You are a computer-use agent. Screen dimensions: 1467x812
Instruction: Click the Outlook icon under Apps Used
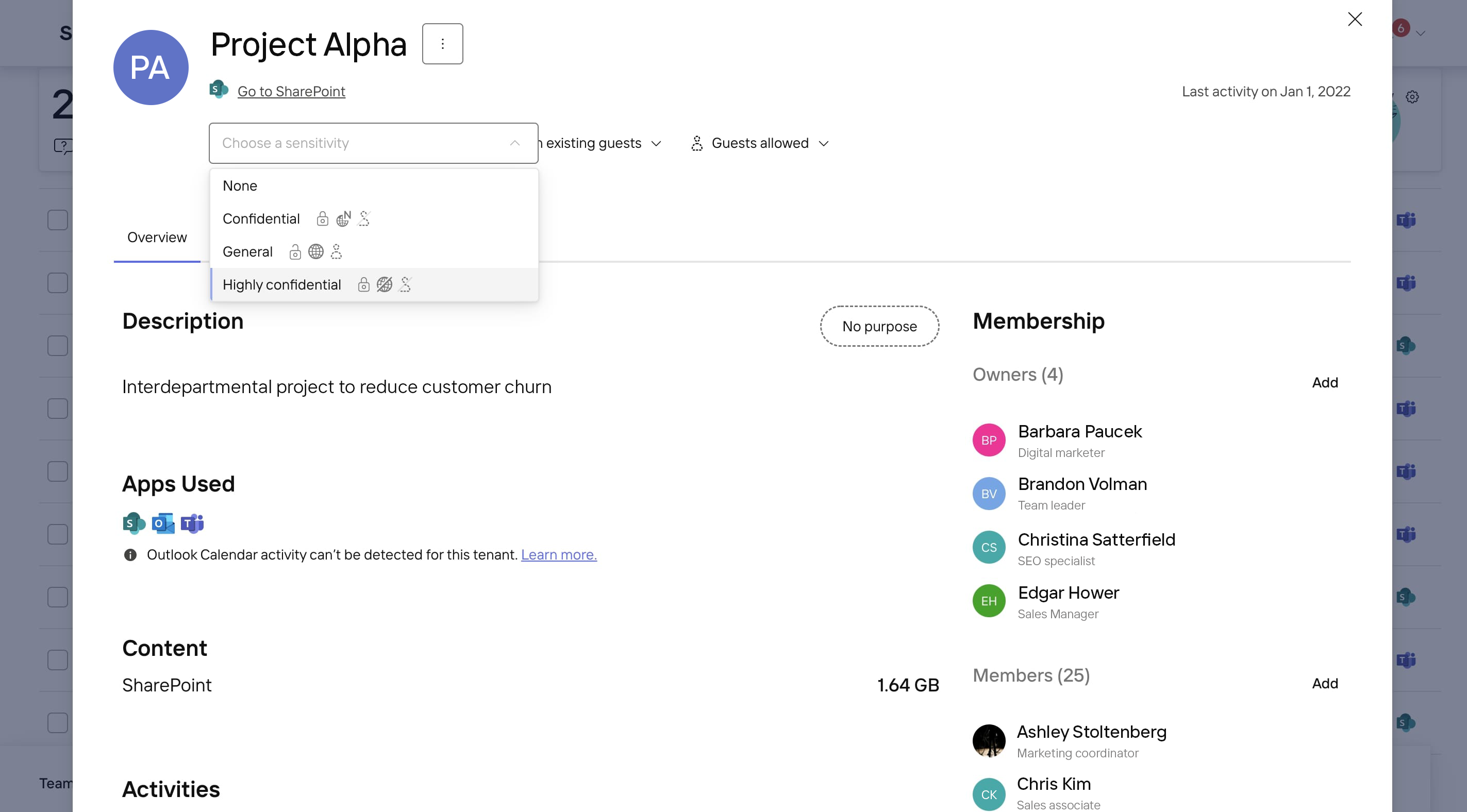pyautogui.click(x=163, y=523)
